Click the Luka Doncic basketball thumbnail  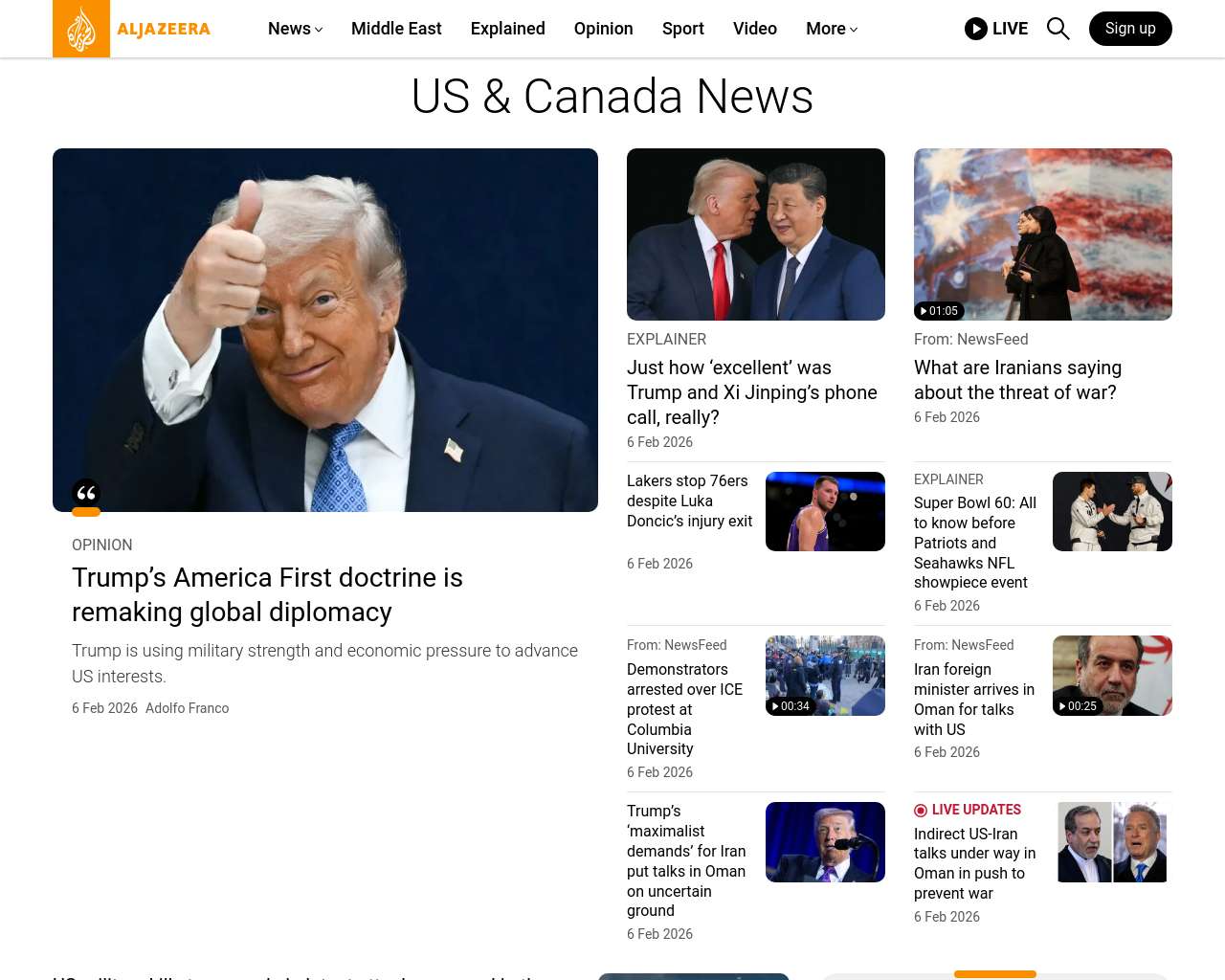[825, 511]
